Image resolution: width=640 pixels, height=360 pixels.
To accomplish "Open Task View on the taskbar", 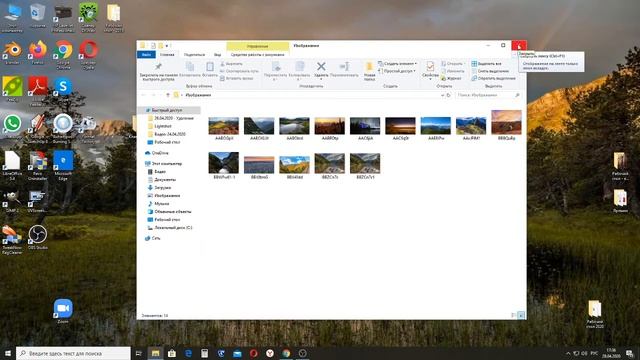I will point(139,353).
